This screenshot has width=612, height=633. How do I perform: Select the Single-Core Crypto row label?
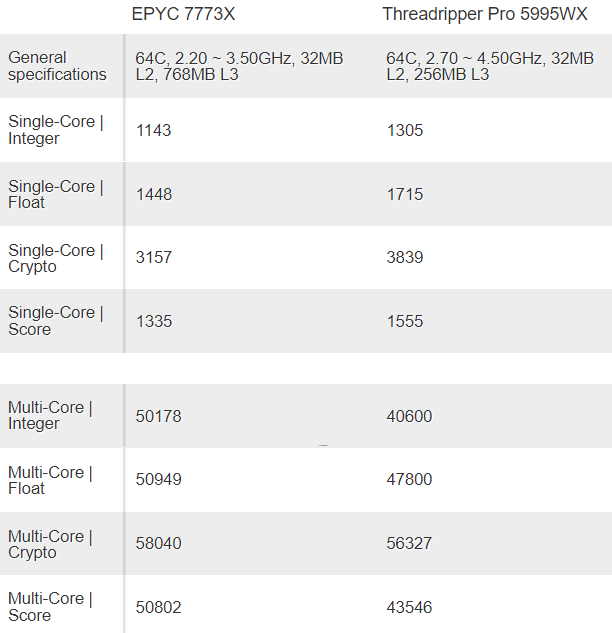pyautogui.click(x=55, y=258)
